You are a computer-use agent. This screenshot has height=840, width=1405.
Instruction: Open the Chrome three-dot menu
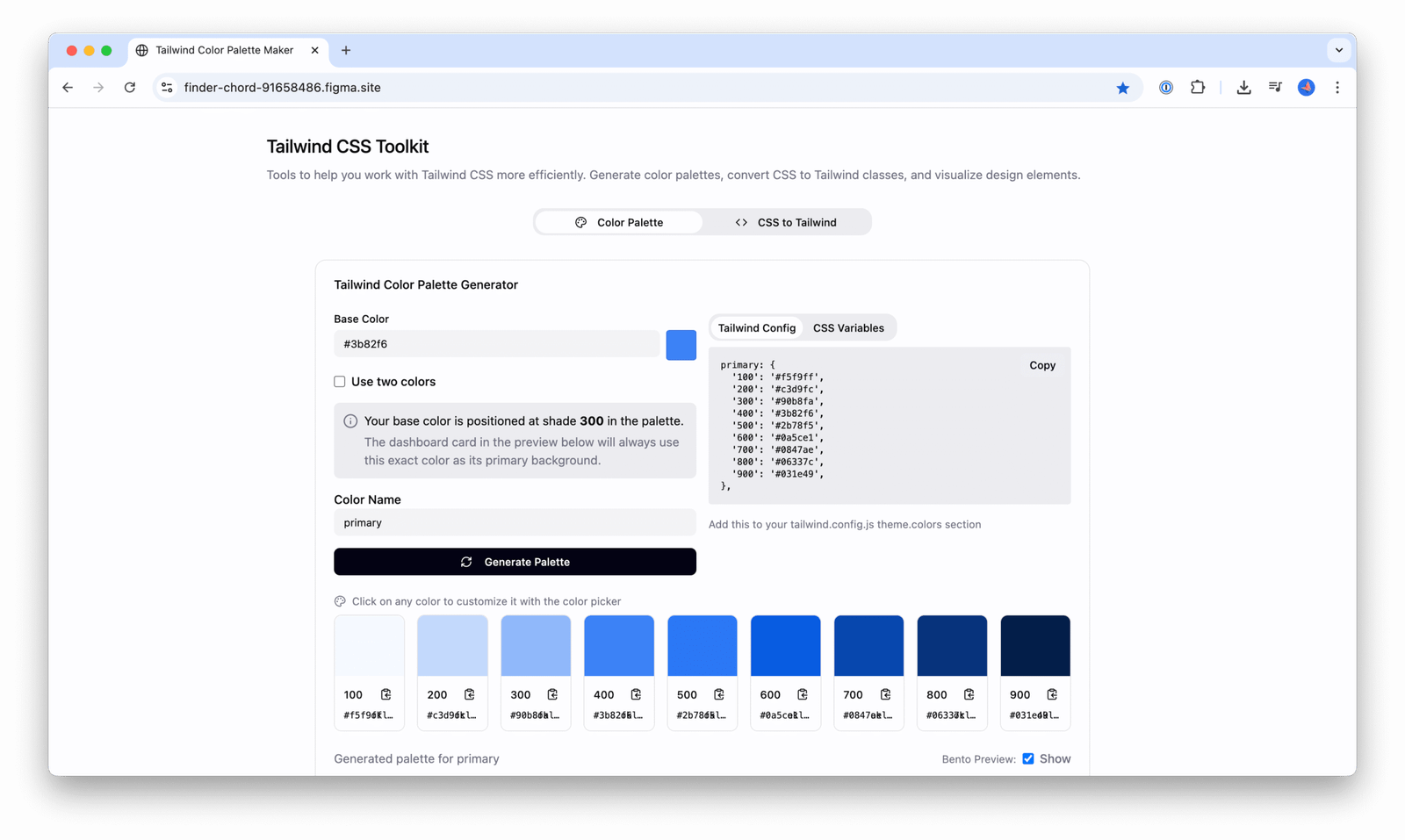coord(1337,88)
